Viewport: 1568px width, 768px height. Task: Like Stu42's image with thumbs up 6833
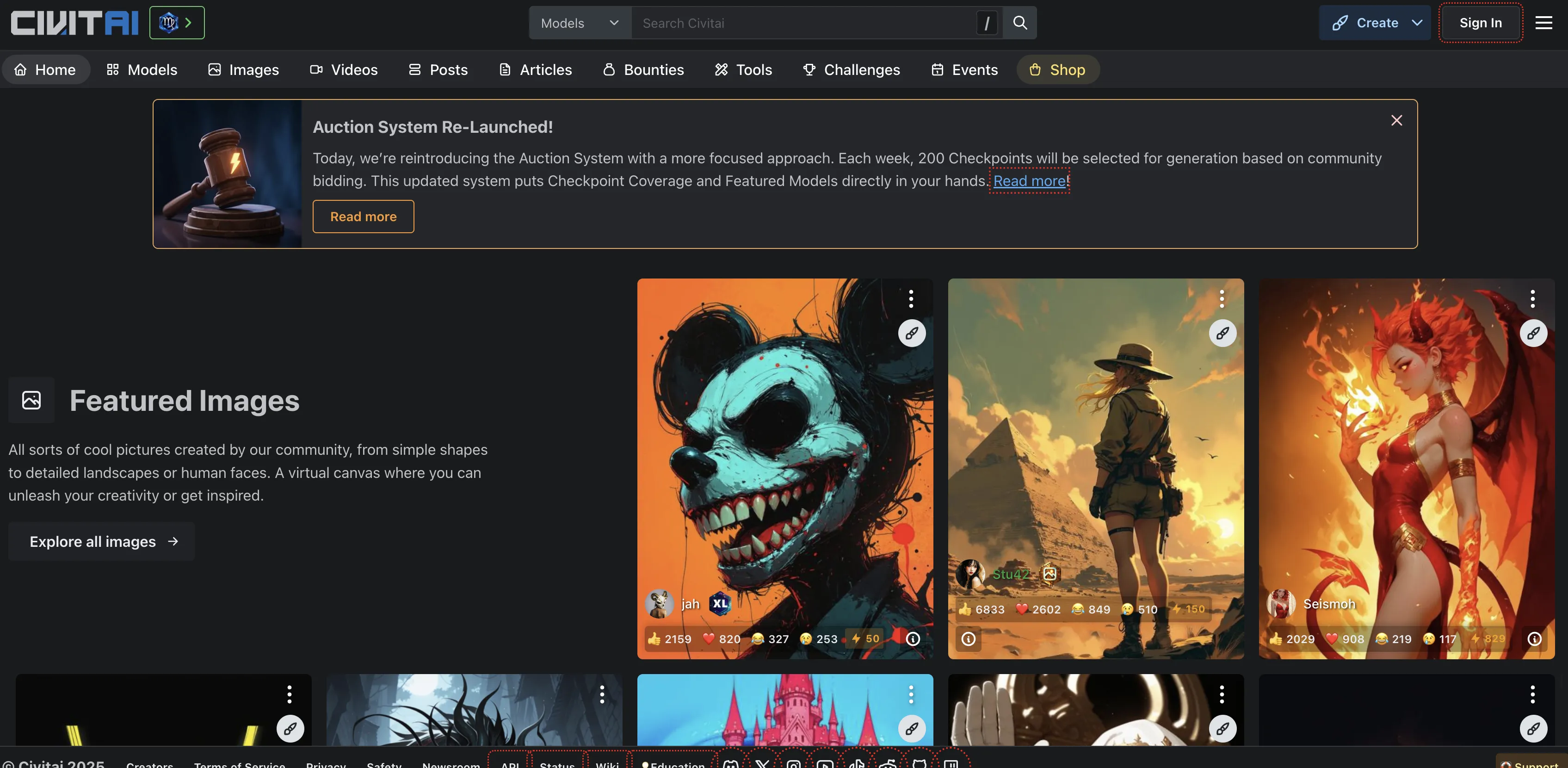(x=981, y=609)
